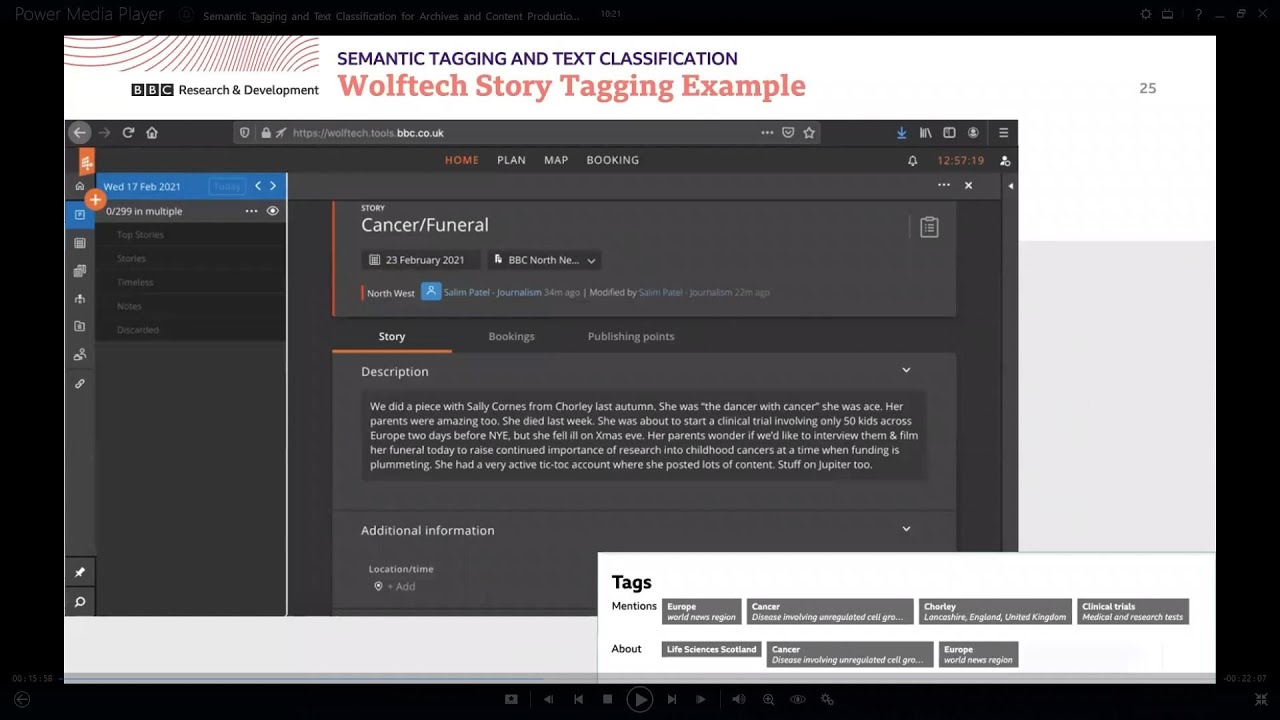Open the help question mark
This screenshot has height=720, width=1280.
(1198, 14)
